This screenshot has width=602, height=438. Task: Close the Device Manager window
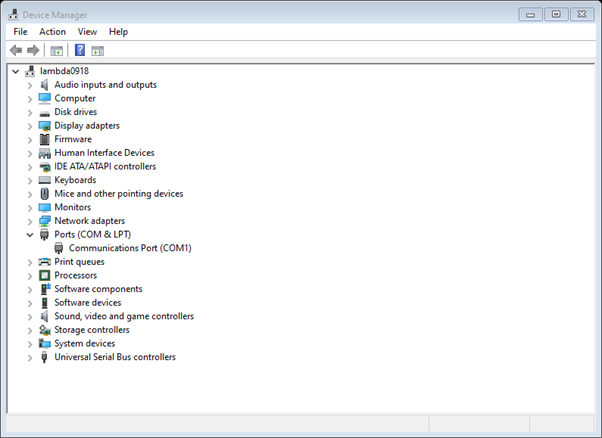click(582, 15)
